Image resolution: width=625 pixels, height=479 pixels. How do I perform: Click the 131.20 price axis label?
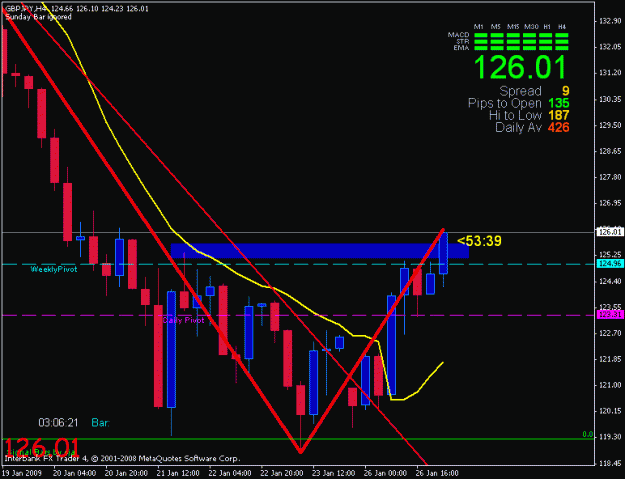pyautogui.click(x=610, y=73)
